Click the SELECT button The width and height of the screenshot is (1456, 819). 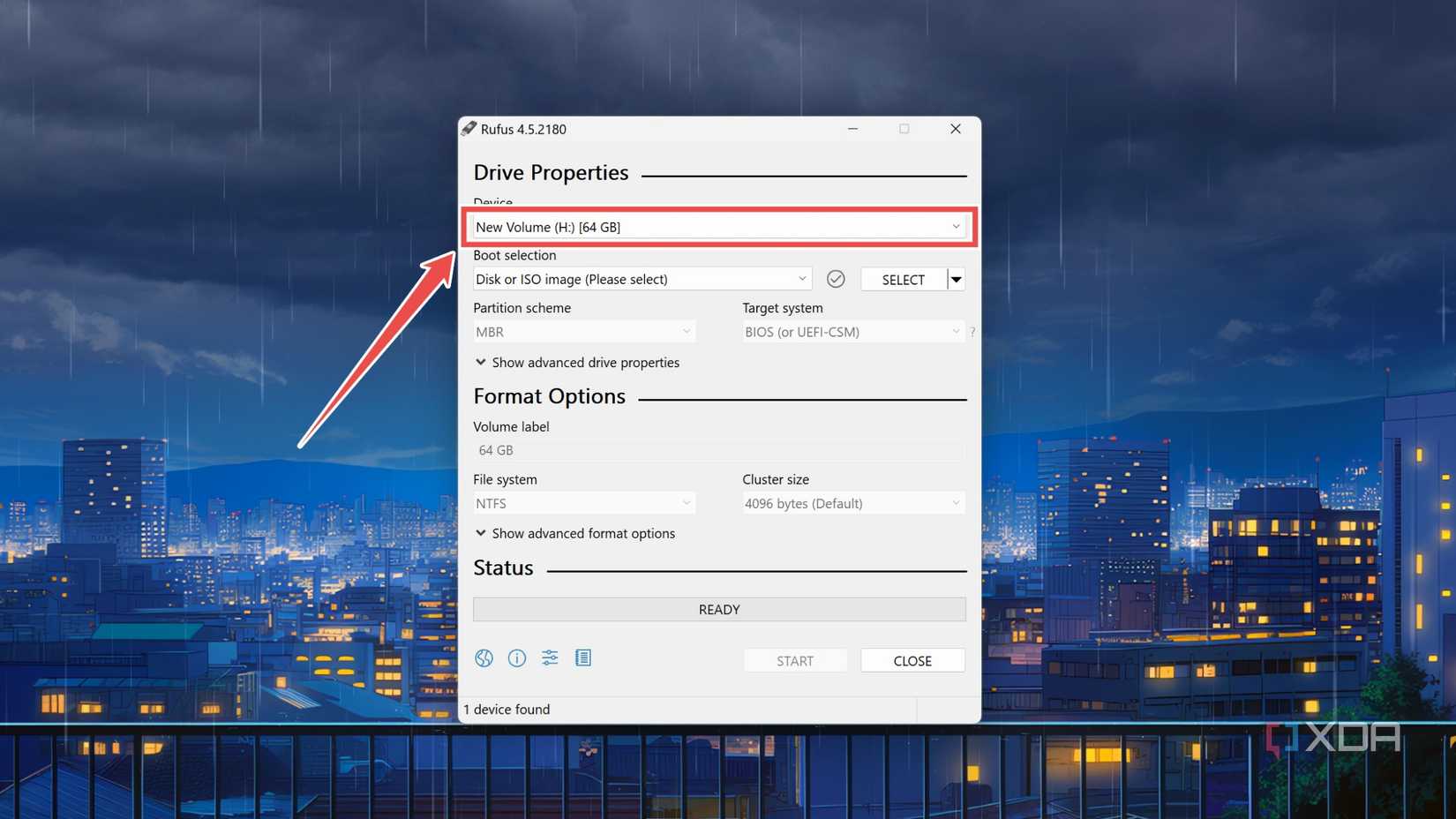tap(904, 279)
